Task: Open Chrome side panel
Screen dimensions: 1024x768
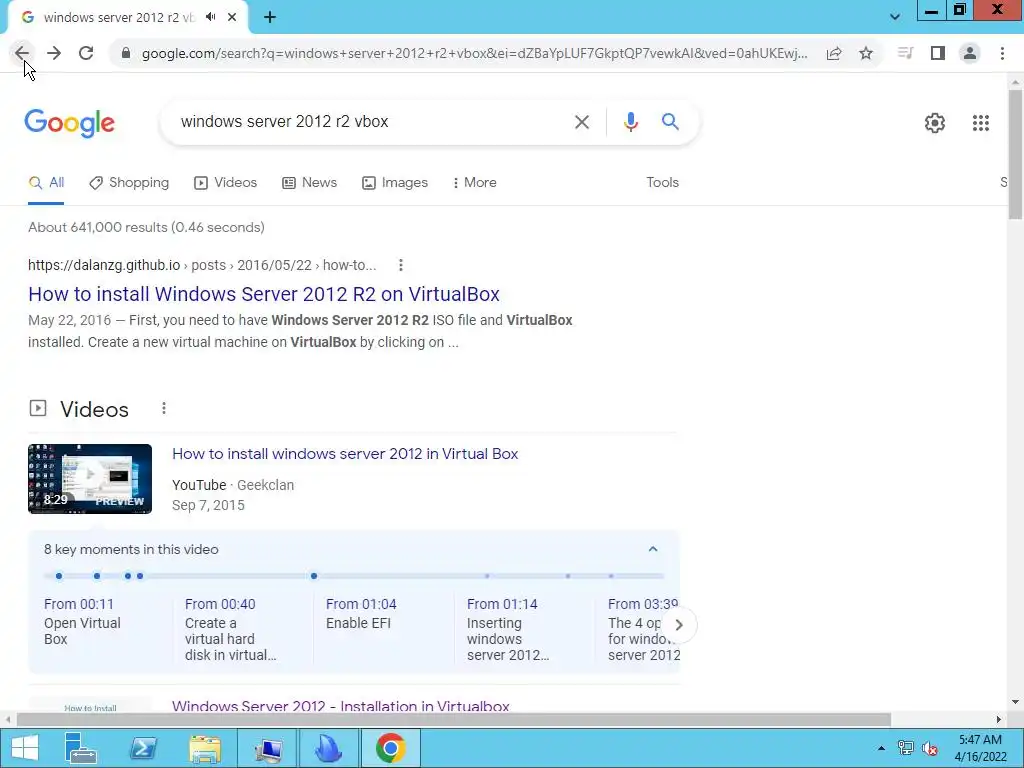Action: click(938, 53)
